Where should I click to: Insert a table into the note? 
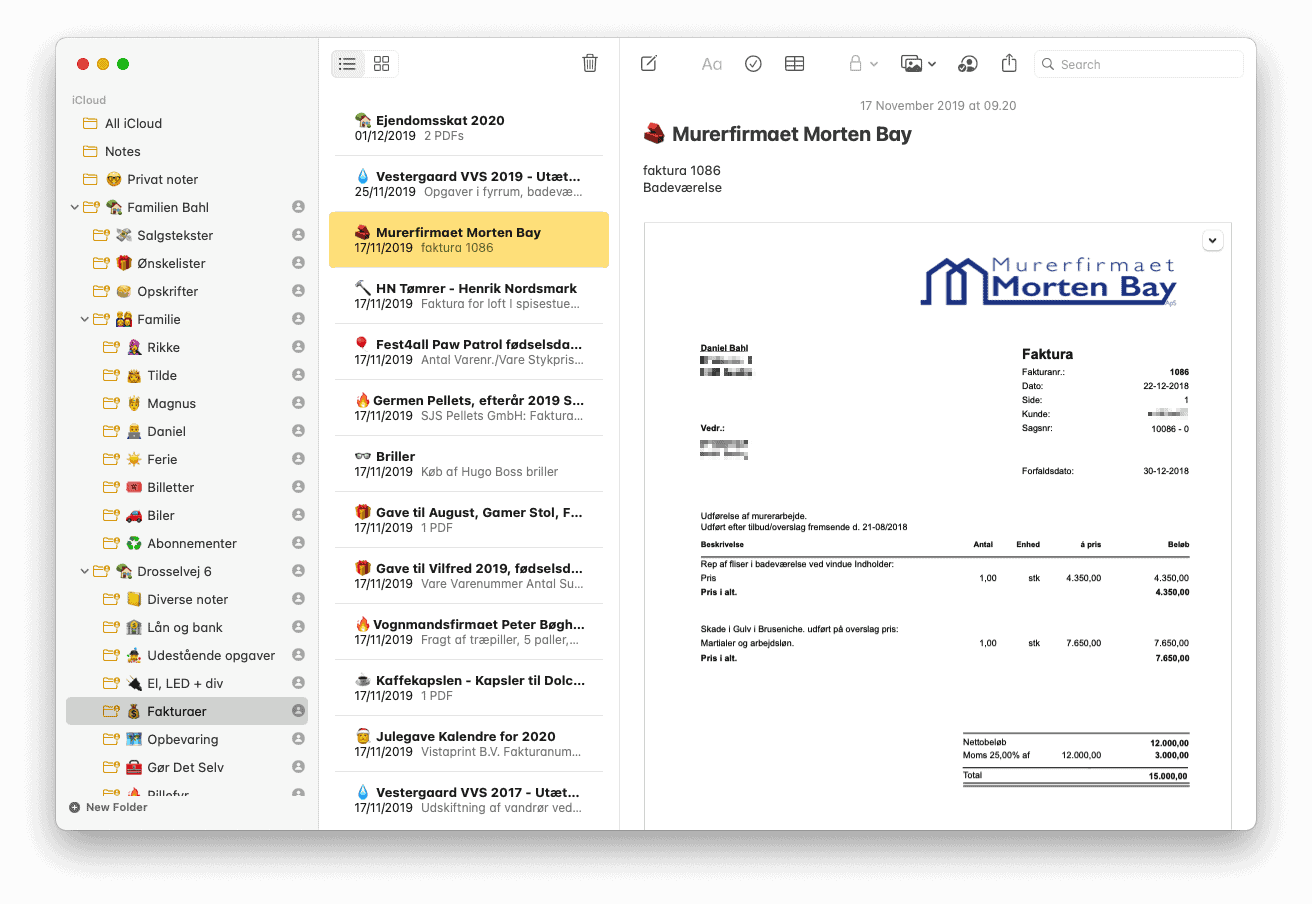pos(794,64)
